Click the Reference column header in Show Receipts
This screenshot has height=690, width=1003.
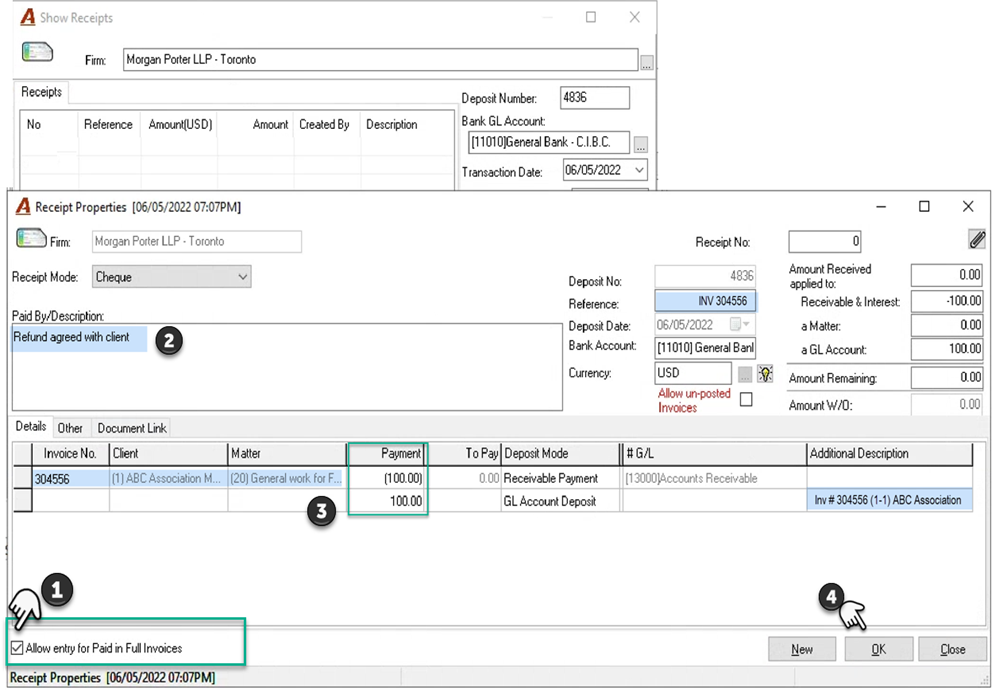(x=108, y=124)
